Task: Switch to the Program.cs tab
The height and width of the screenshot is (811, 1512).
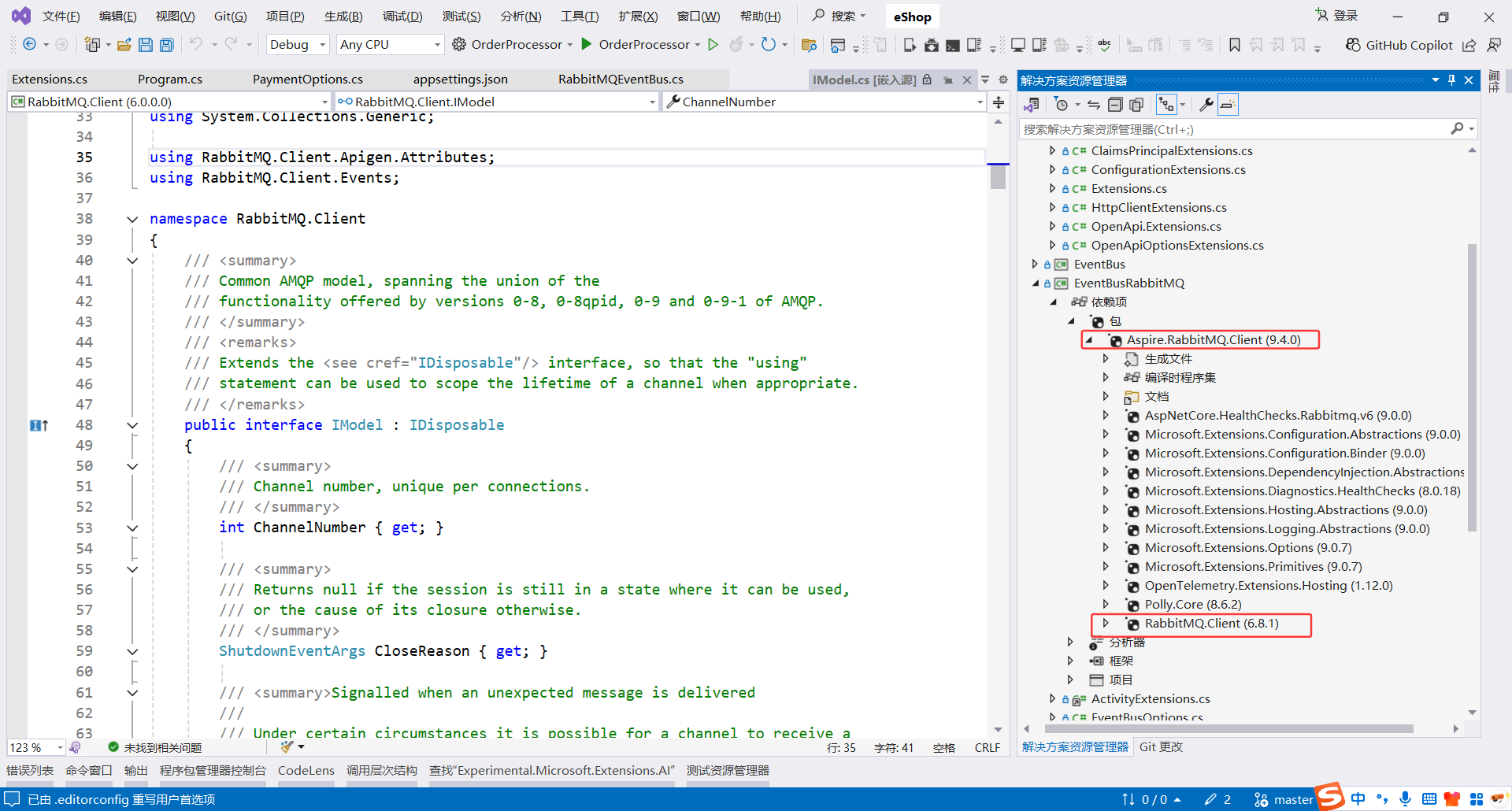Action: point(170,80)
